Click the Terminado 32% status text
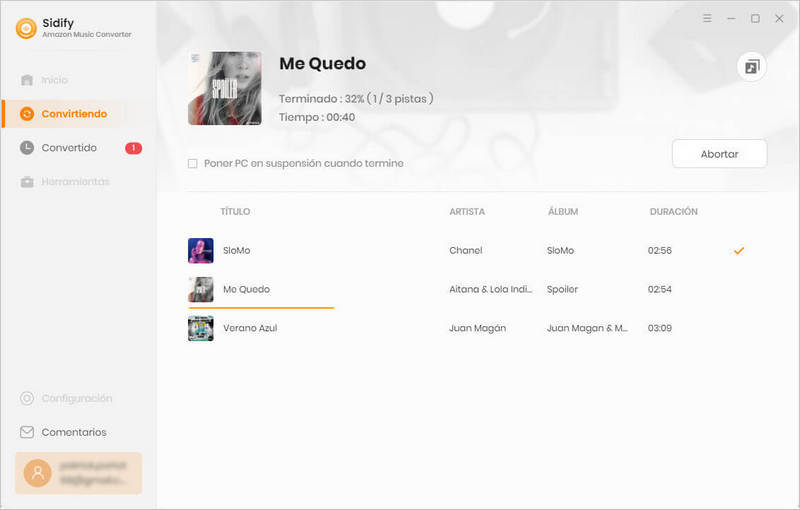 tap(356, 98)
